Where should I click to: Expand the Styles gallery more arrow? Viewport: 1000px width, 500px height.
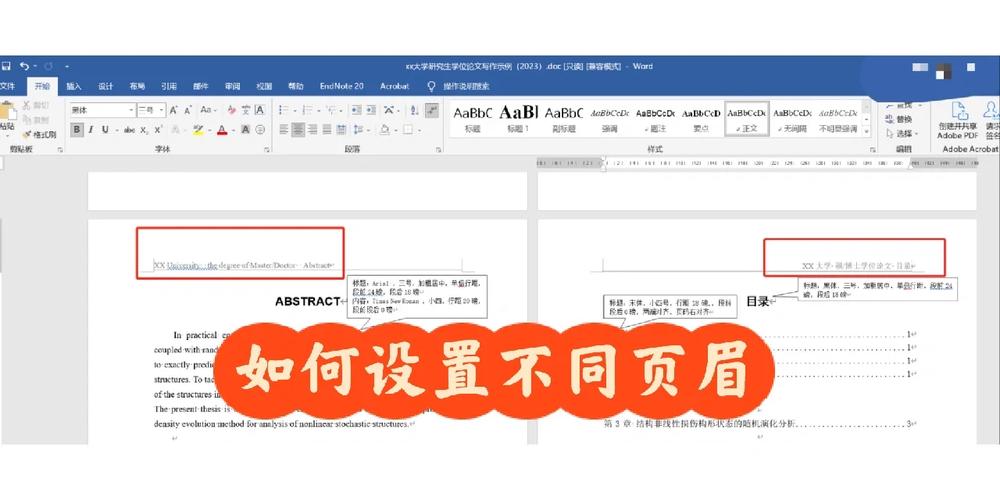[x=866, y=131]
